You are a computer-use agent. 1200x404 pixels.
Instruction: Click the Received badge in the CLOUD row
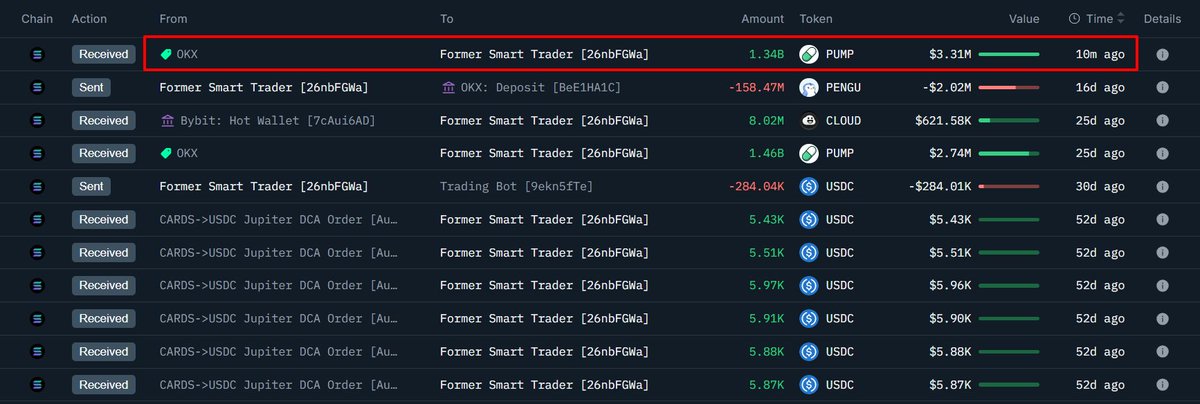[x=103, y=121]
